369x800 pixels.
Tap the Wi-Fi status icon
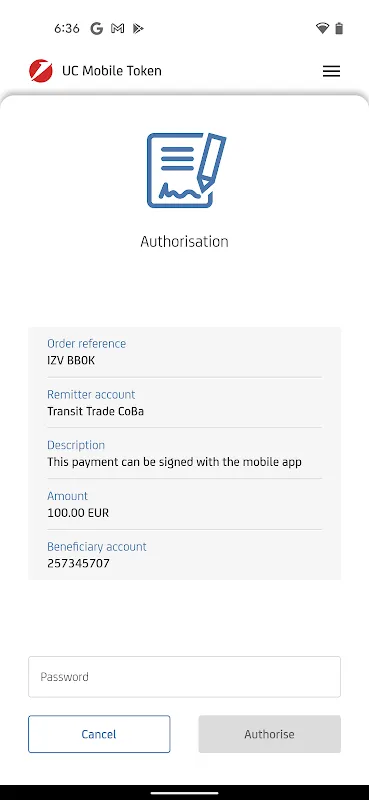click(x=323, y=29)
